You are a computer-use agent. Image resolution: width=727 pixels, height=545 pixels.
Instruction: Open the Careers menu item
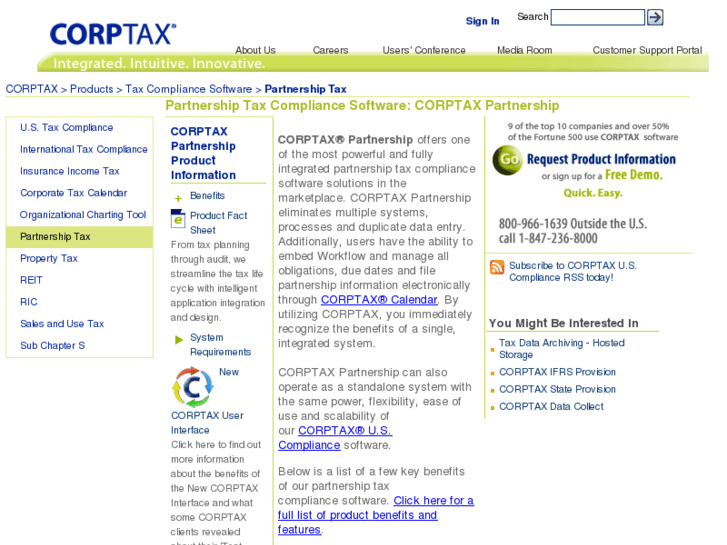[x=330, y=50]
